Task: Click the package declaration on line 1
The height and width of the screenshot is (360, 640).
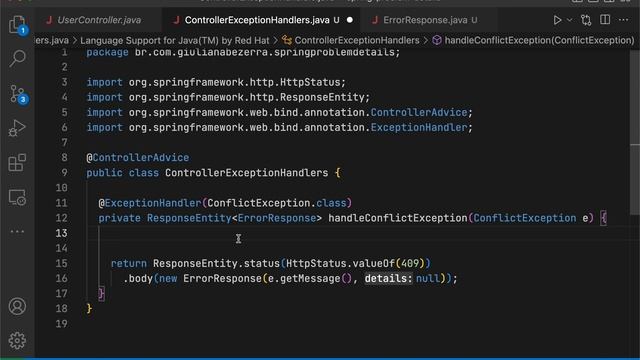Action: click(x=243, y=52)
